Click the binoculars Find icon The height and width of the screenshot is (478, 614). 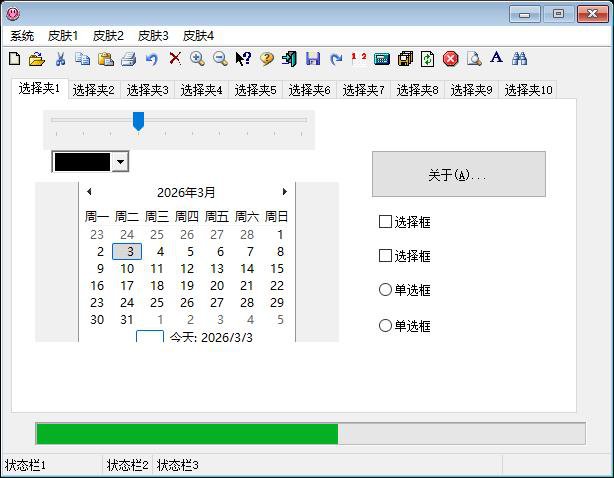(519, 59)
